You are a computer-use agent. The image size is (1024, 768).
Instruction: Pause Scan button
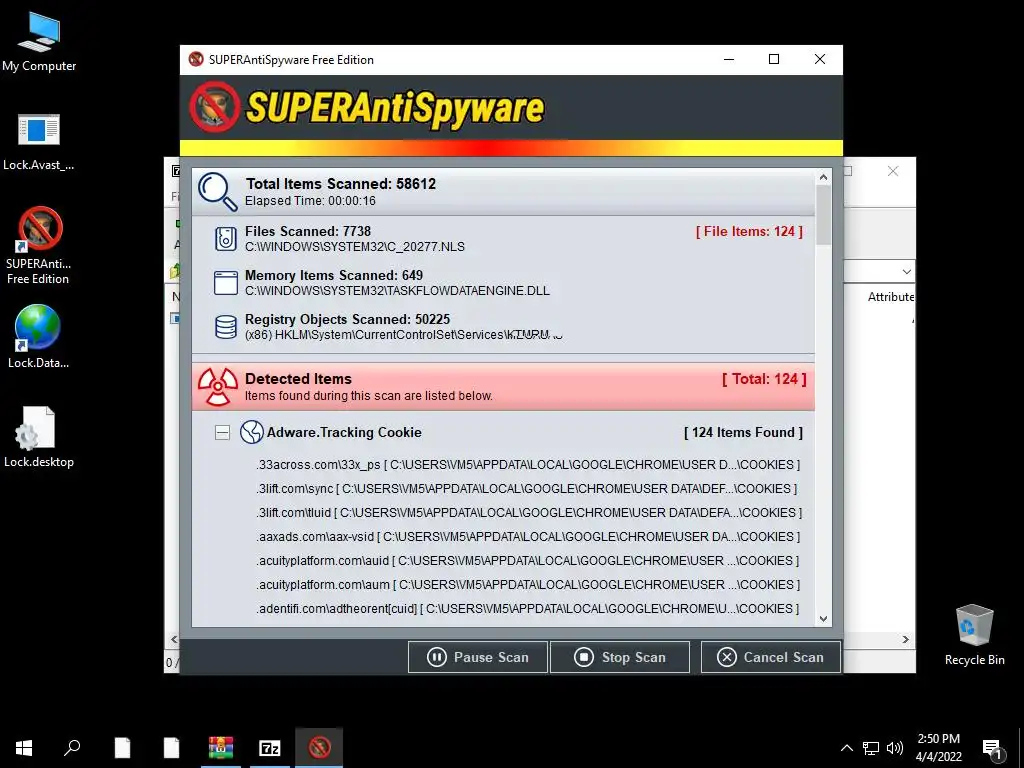click(x=478, y=657)
